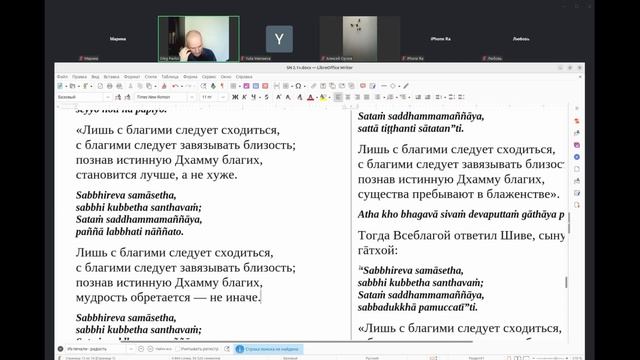
Task: Open the sidebar Navigator compass icon
Action: pyautogui.click(x=577, y=157)
